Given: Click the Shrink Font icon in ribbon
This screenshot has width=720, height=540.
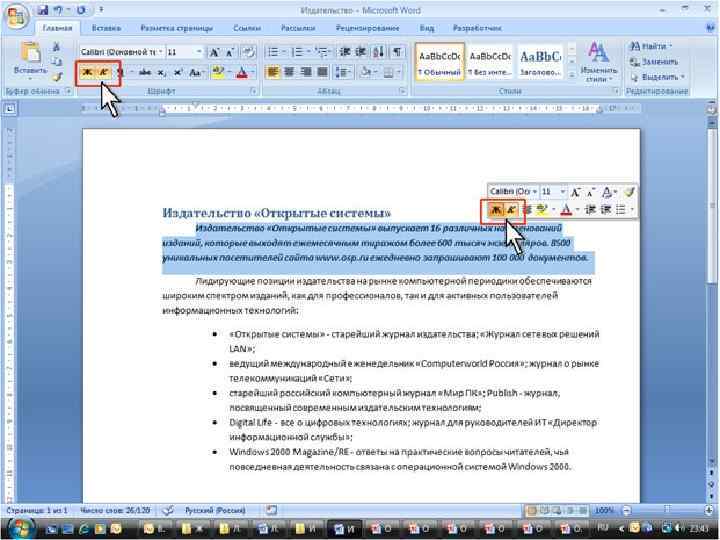Looking at the screenshot, I should coord(230,52).
